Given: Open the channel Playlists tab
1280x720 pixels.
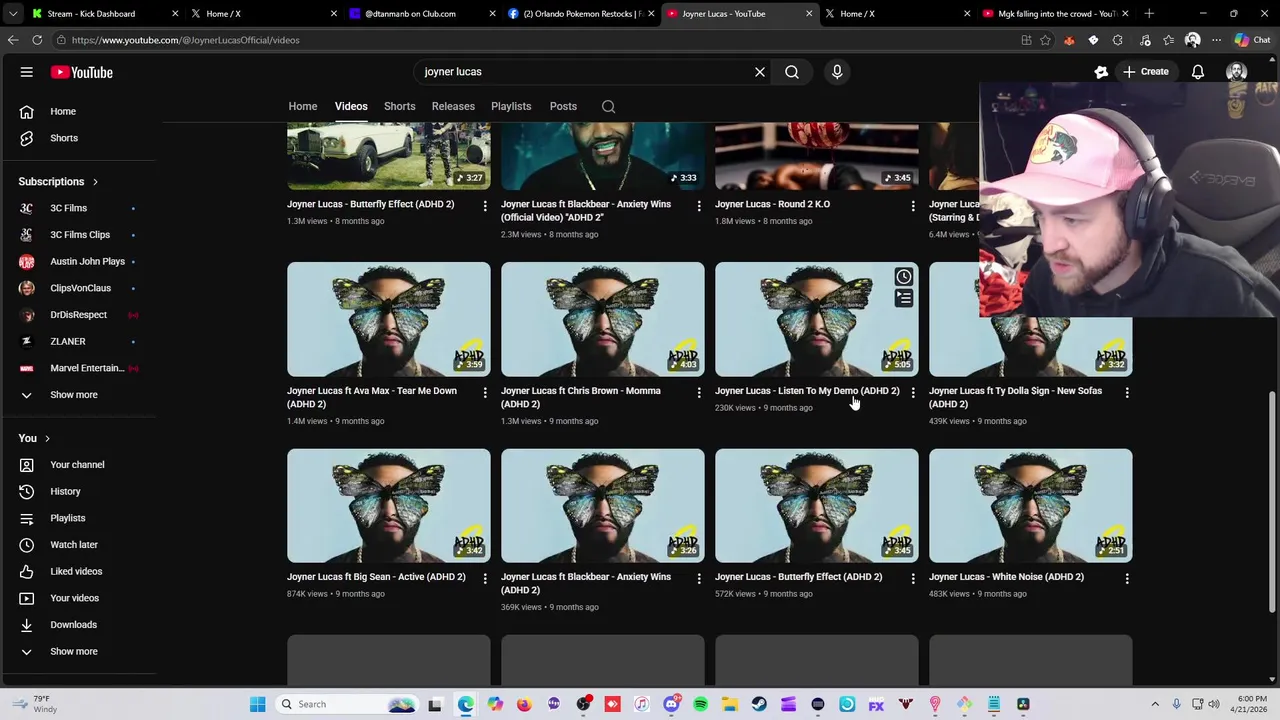Looking at the screenshot, I should point(511,106).
